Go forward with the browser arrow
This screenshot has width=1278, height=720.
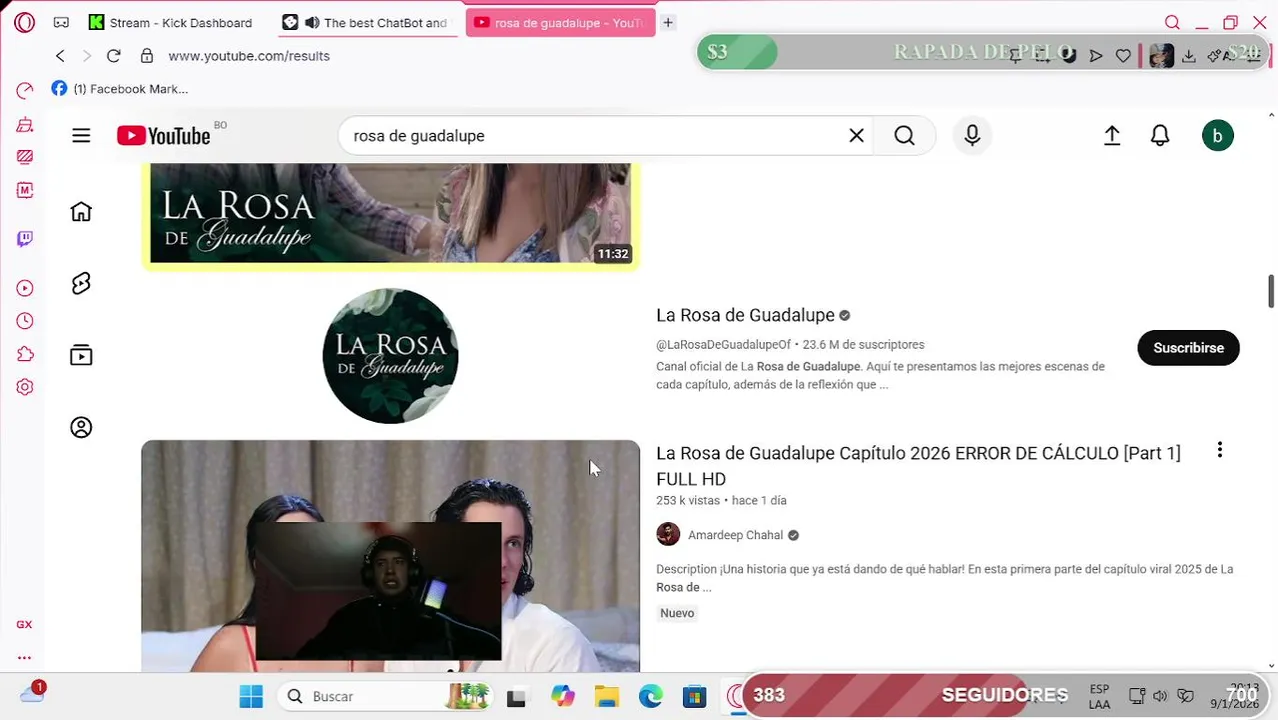tap(86, 56)
